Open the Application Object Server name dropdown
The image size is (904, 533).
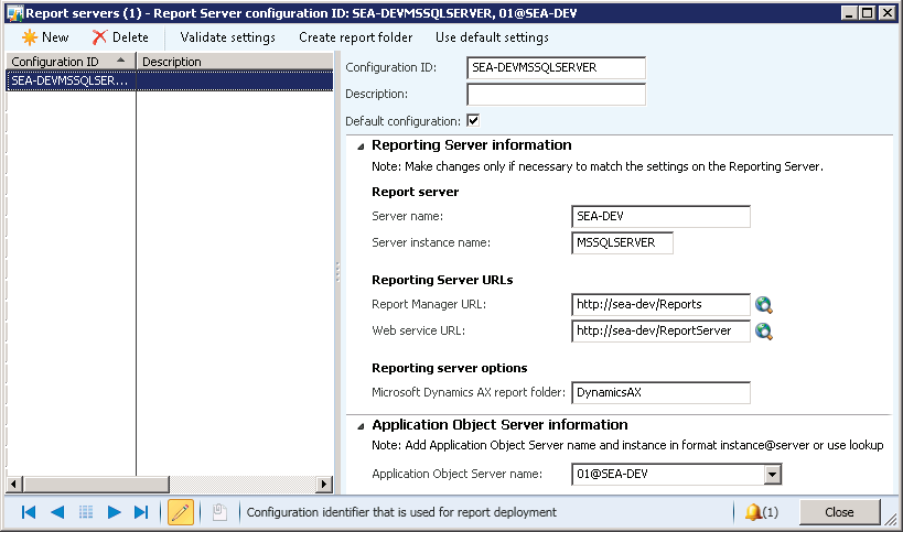[x=773, y=475]
